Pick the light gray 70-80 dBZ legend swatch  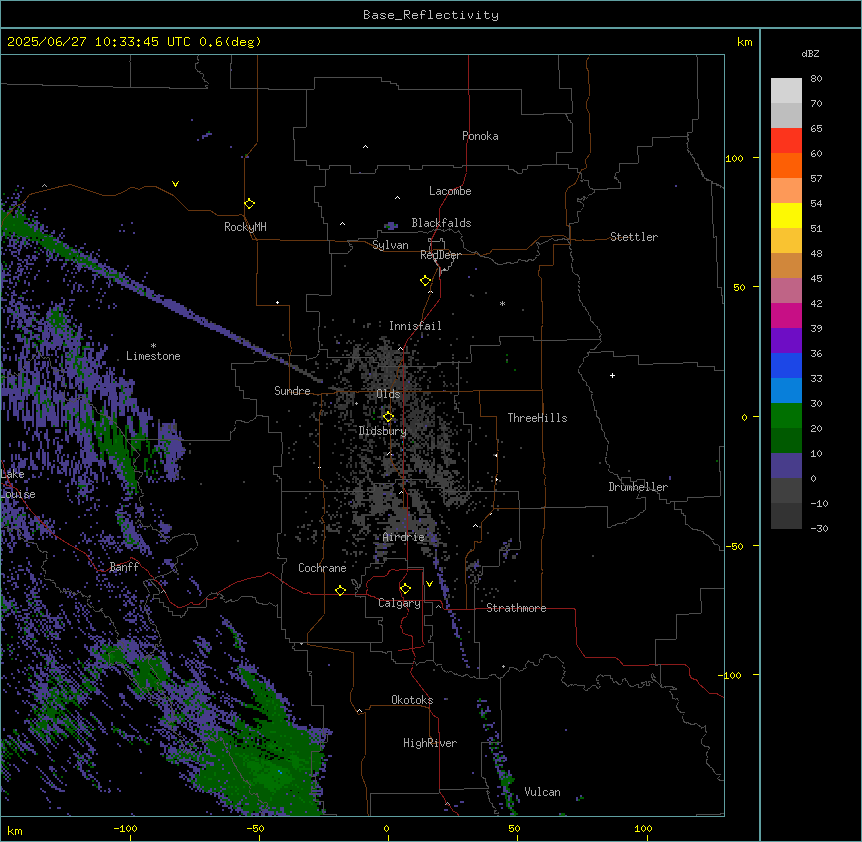click(x=786, y=91)
